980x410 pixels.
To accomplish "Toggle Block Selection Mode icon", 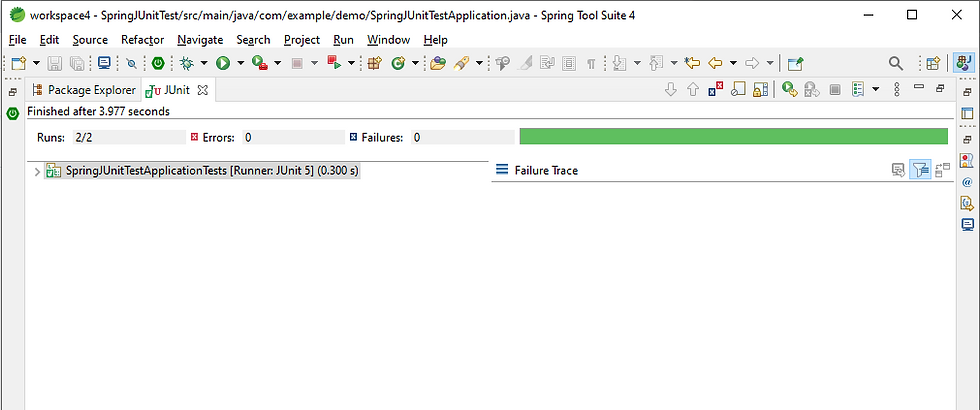I will point(569,63).
